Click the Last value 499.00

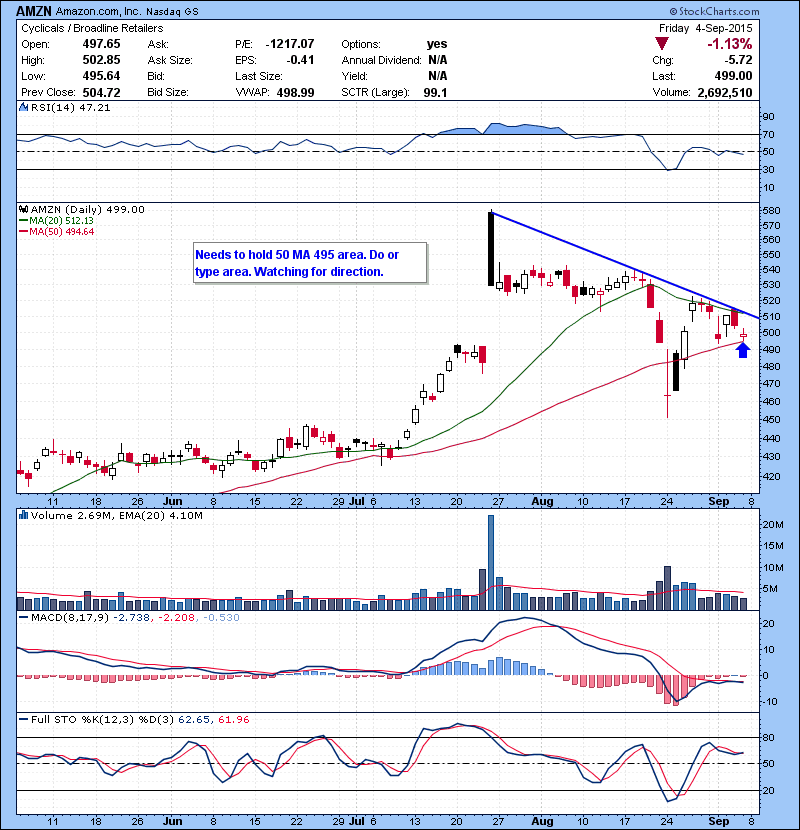point(733,76)
